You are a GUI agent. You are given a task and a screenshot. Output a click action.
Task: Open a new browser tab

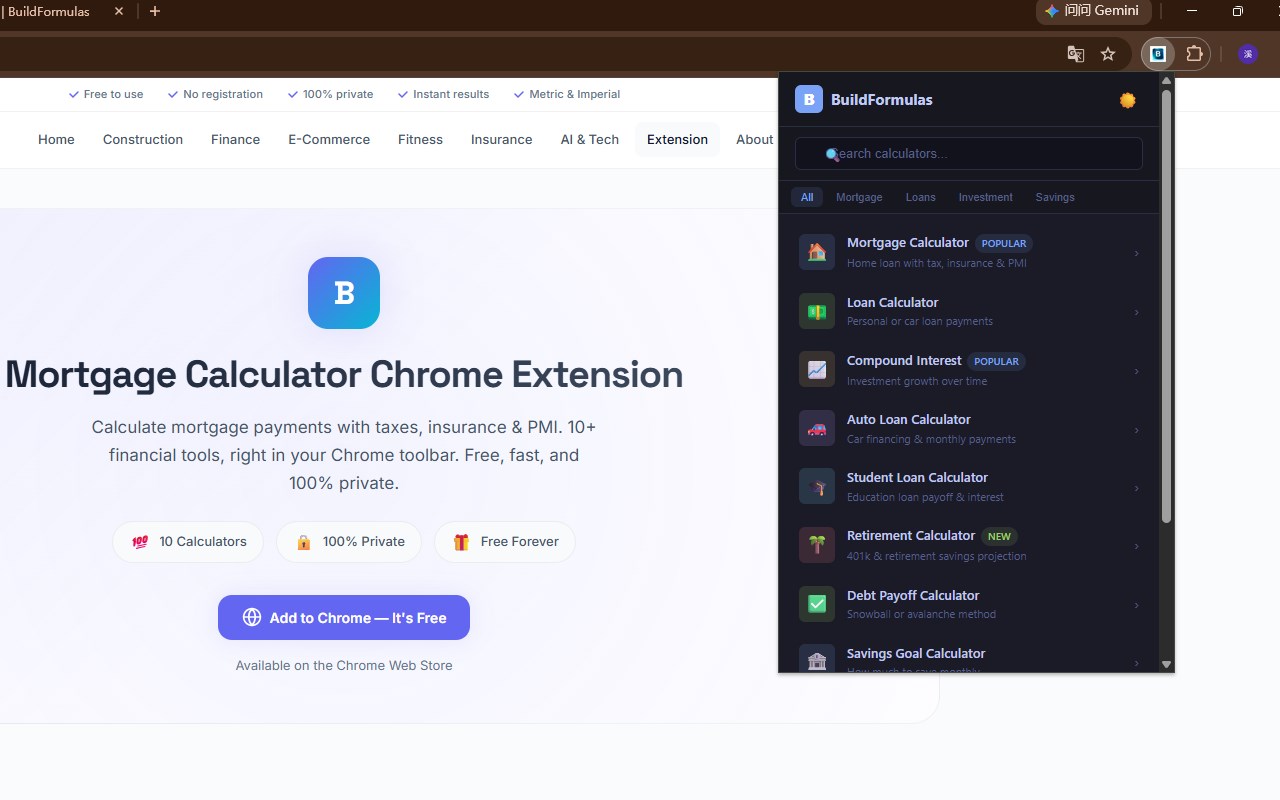[x=155, y=11]
